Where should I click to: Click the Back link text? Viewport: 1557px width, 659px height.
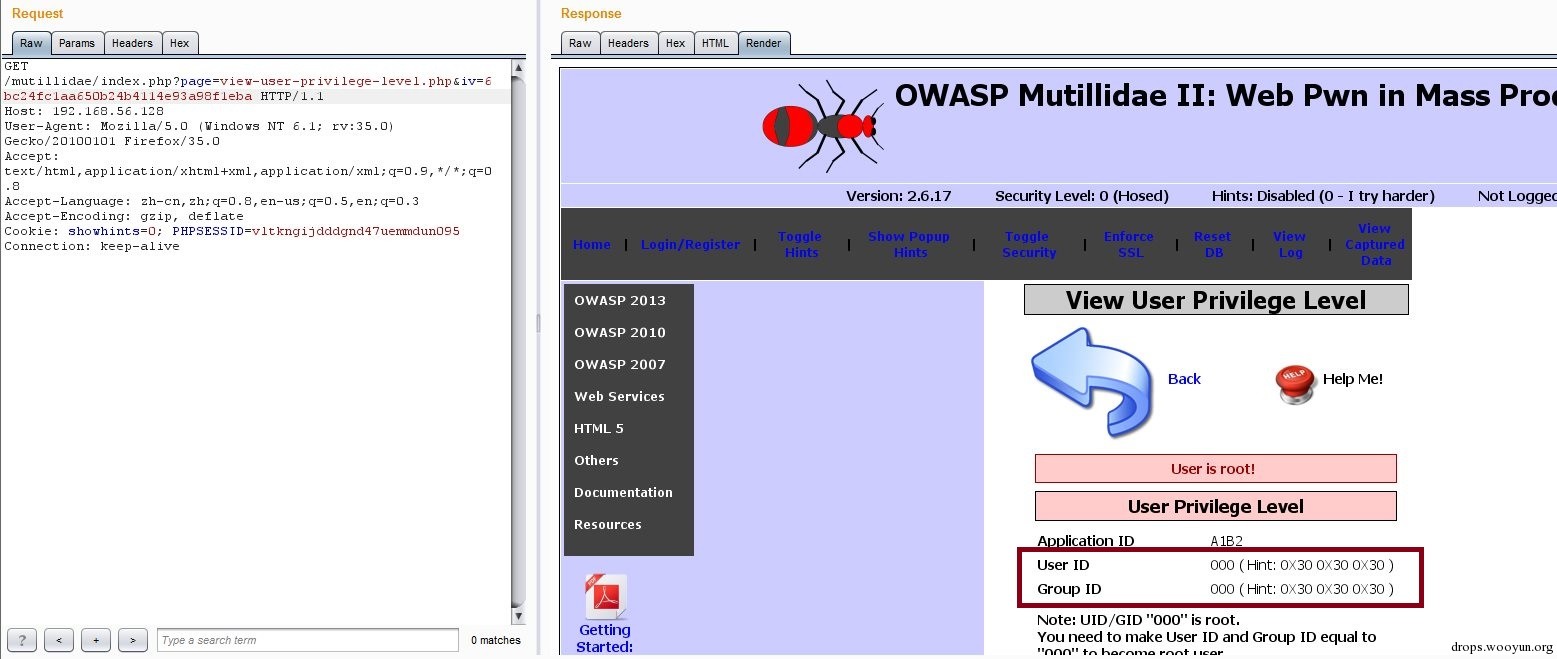click(x=1184, y=379)
